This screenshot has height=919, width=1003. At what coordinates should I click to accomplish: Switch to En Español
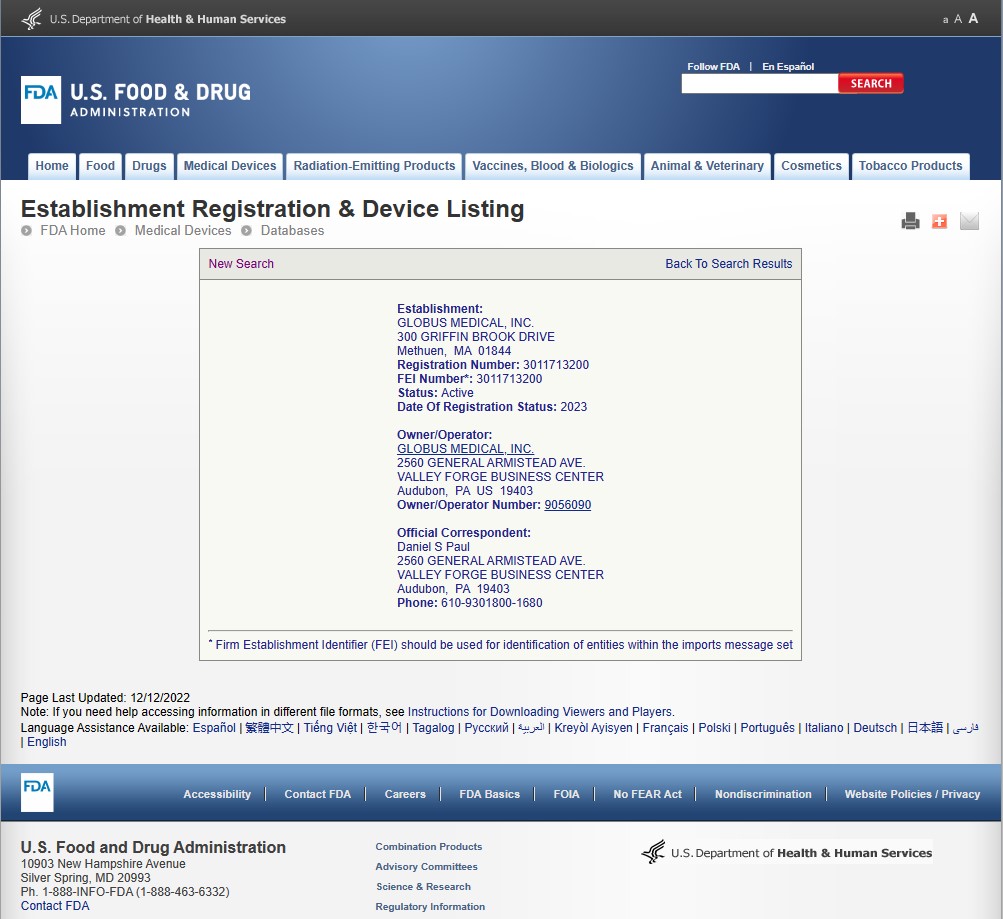[x=788, y=67]
